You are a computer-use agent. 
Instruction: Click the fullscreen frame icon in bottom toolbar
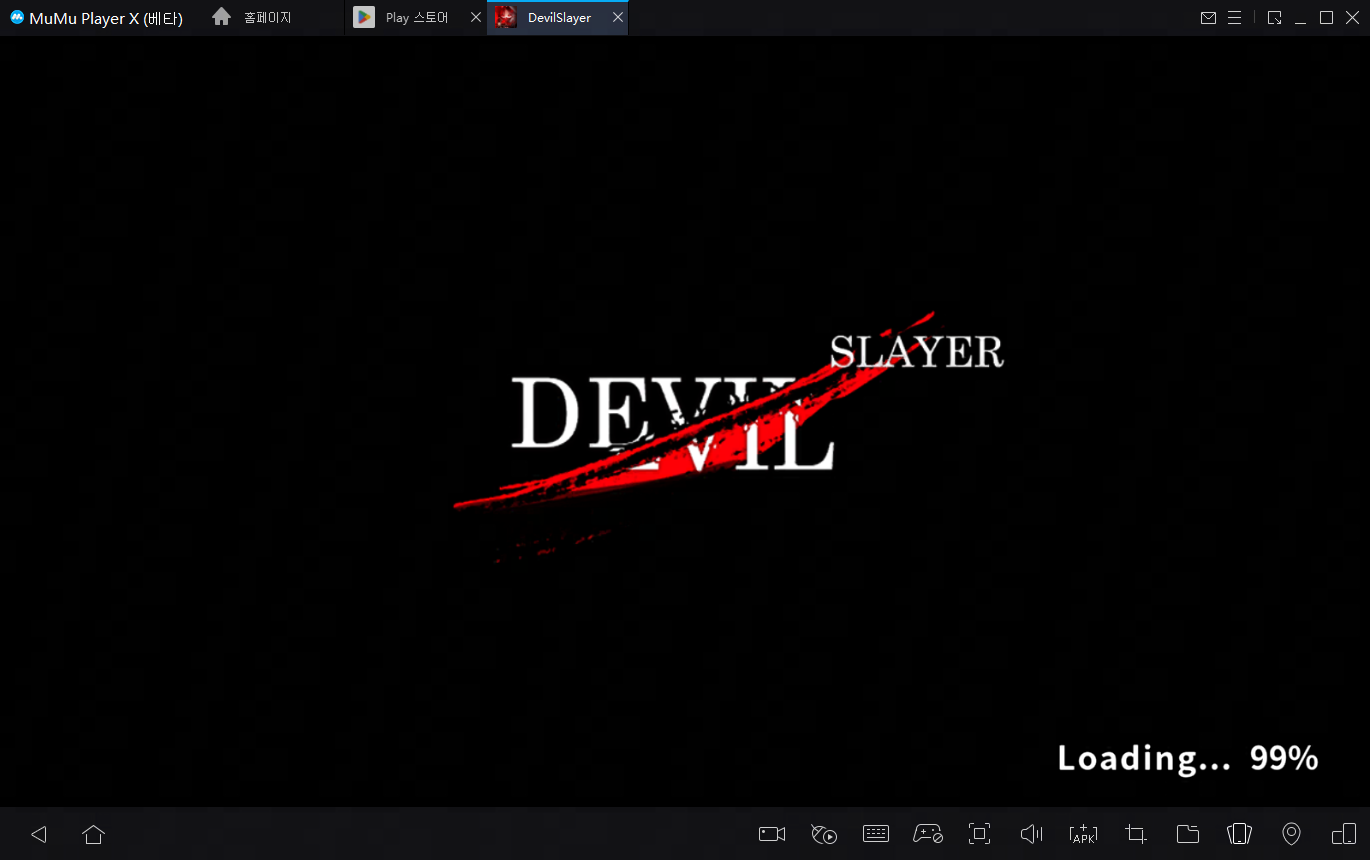click(980, 834)
